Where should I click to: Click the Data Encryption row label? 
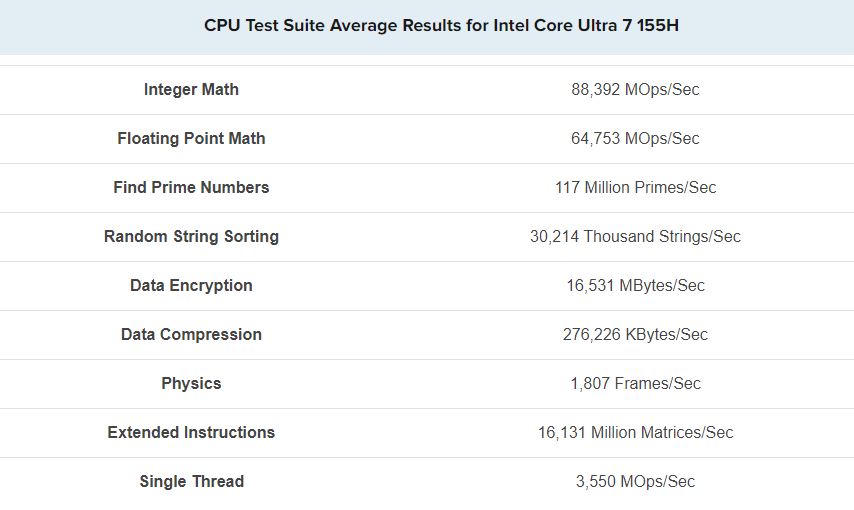[x=191, y=285]
